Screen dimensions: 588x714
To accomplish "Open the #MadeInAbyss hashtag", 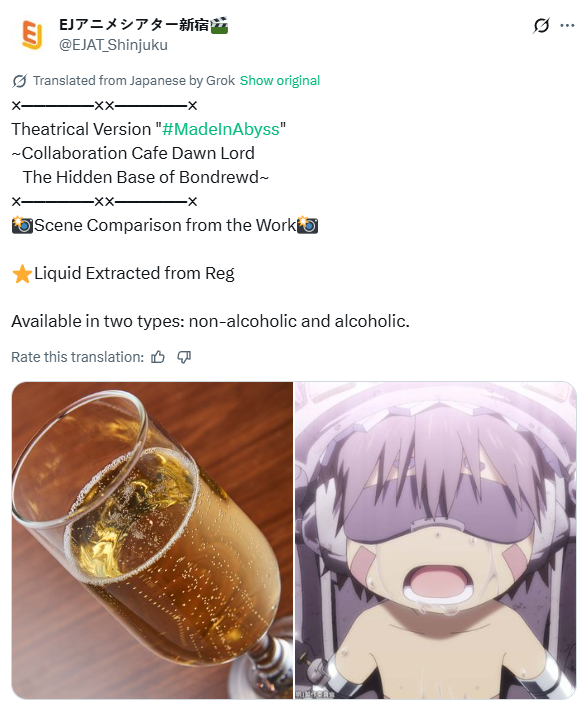I will point(220,129).
